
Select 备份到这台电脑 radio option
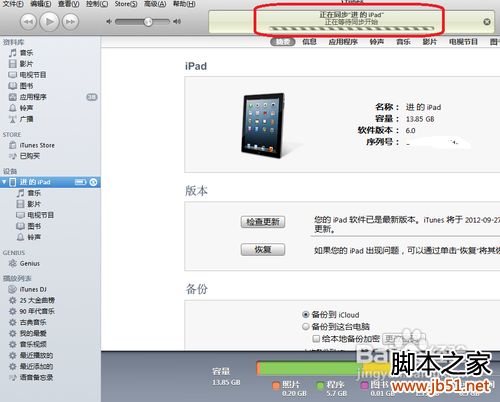click(x=305, y=327)
